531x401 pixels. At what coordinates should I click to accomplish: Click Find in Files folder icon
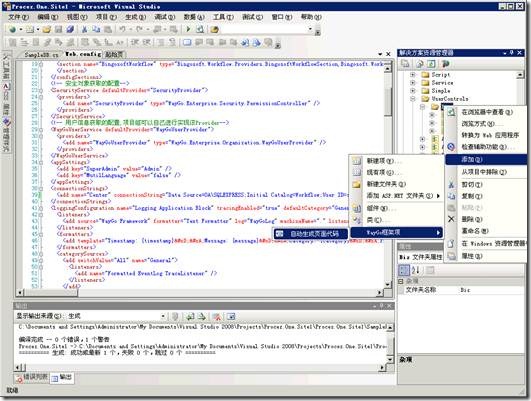point(214,30)
